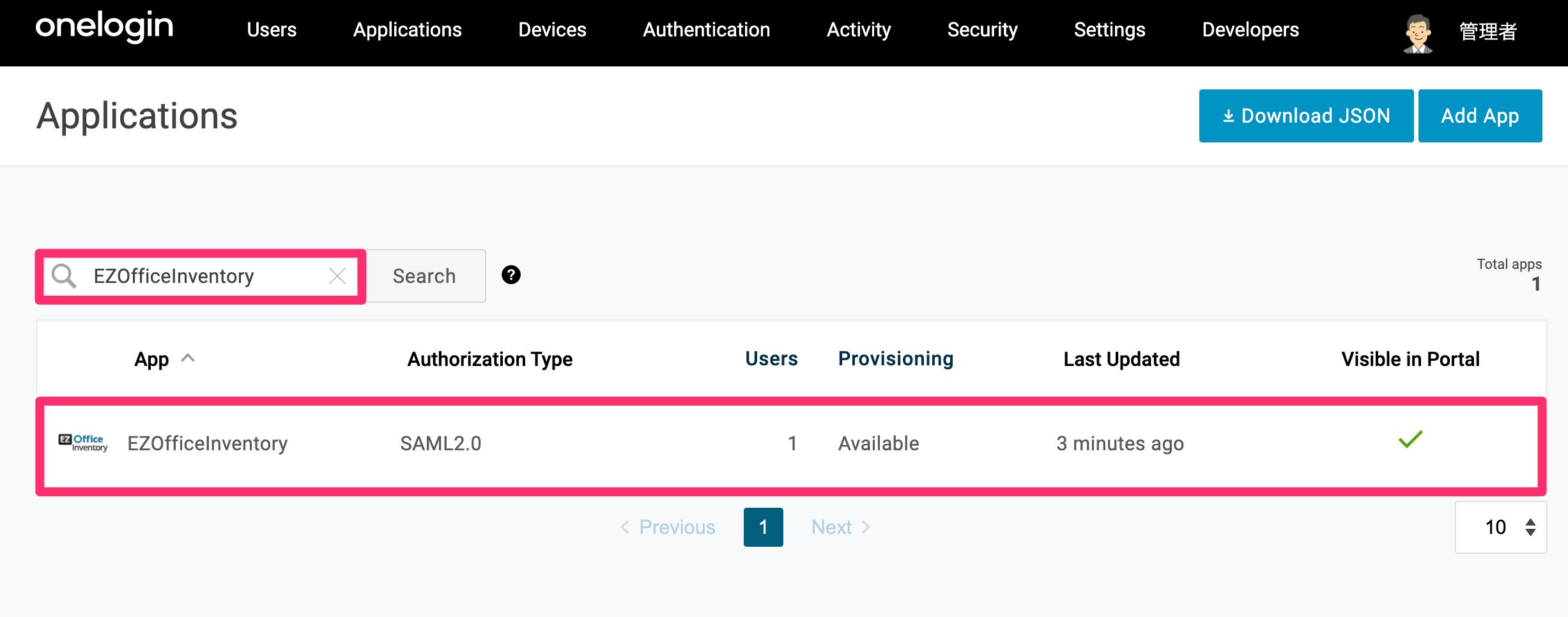Image resolution: width=1568 pixels, height=617 pixels.
Task: Click the Download JSON button
Action: click(x=1306, y=116)
